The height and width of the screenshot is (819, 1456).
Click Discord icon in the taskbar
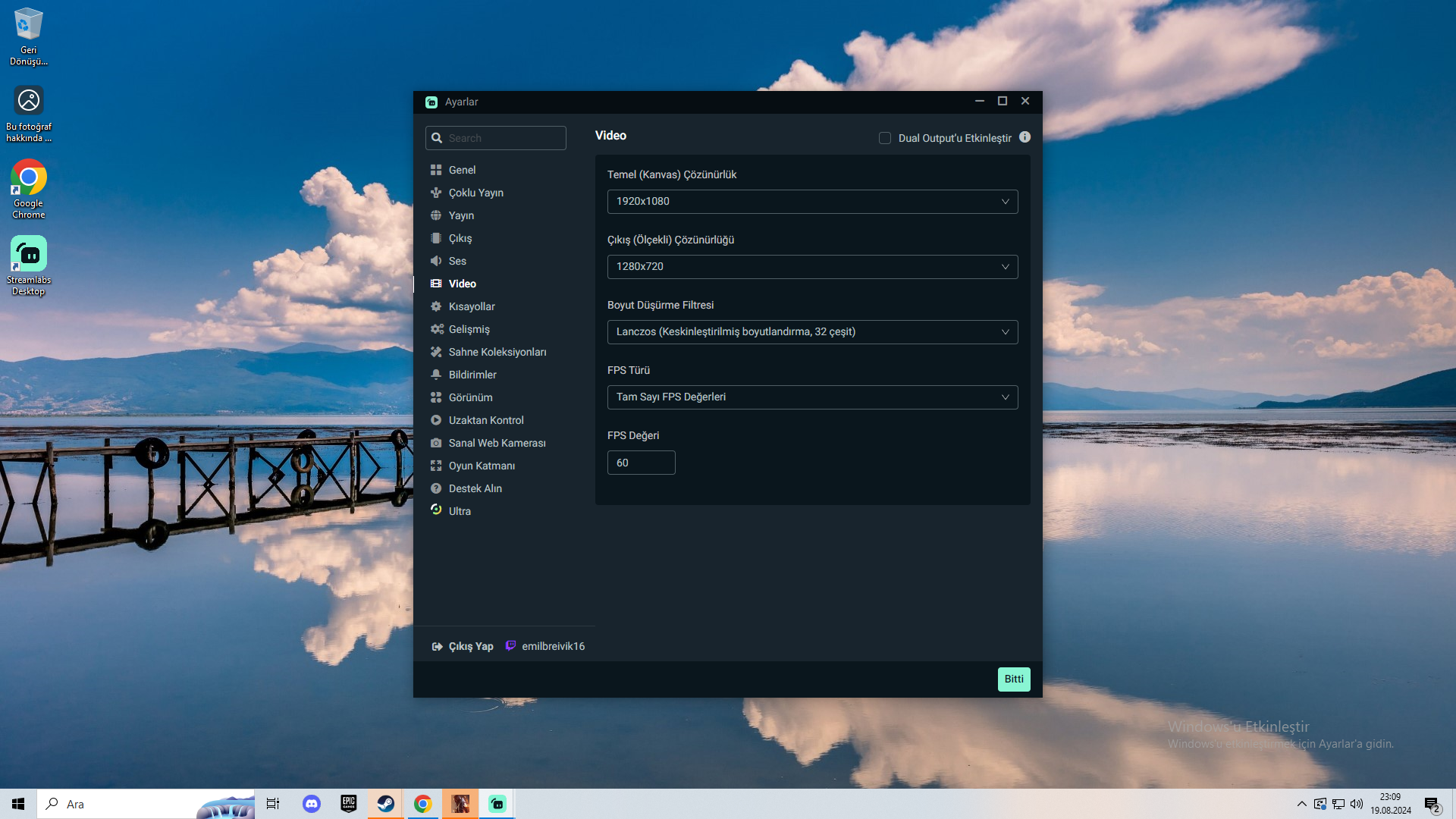tap(312, 804)
